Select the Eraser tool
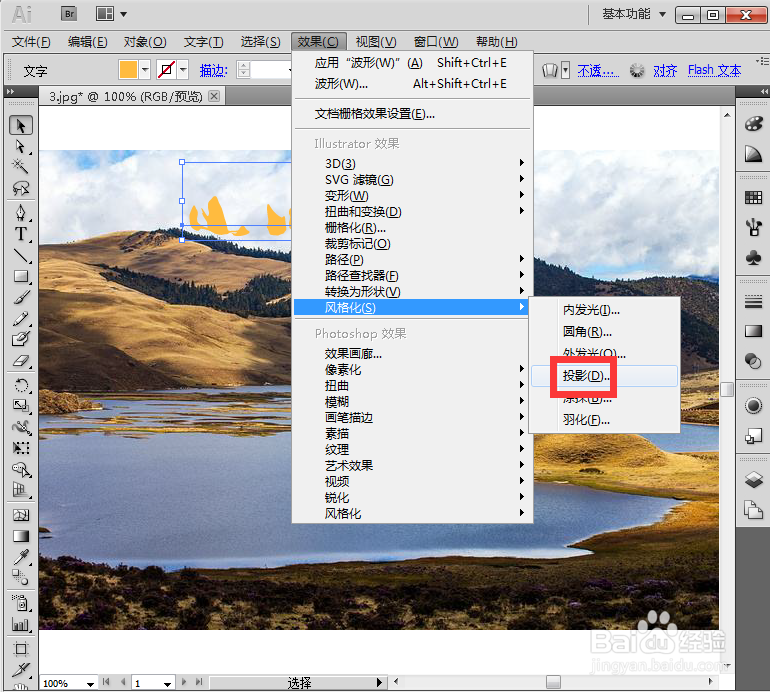 (x=21, y=361)
